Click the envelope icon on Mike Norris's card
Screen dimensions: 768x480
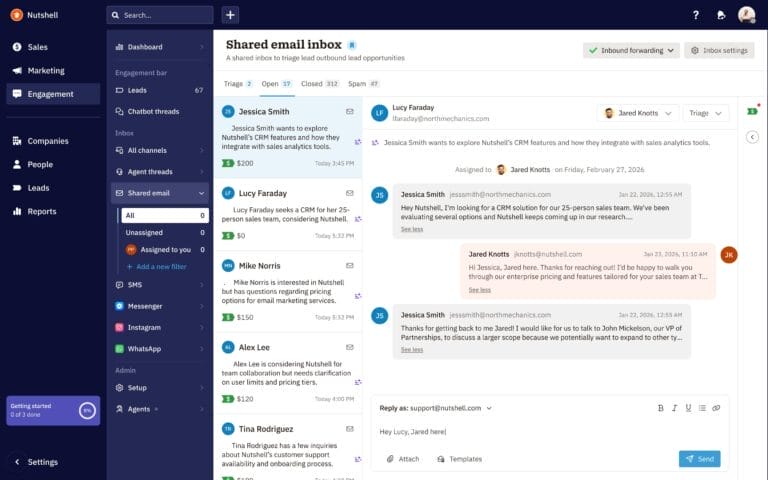click(350, 265)
